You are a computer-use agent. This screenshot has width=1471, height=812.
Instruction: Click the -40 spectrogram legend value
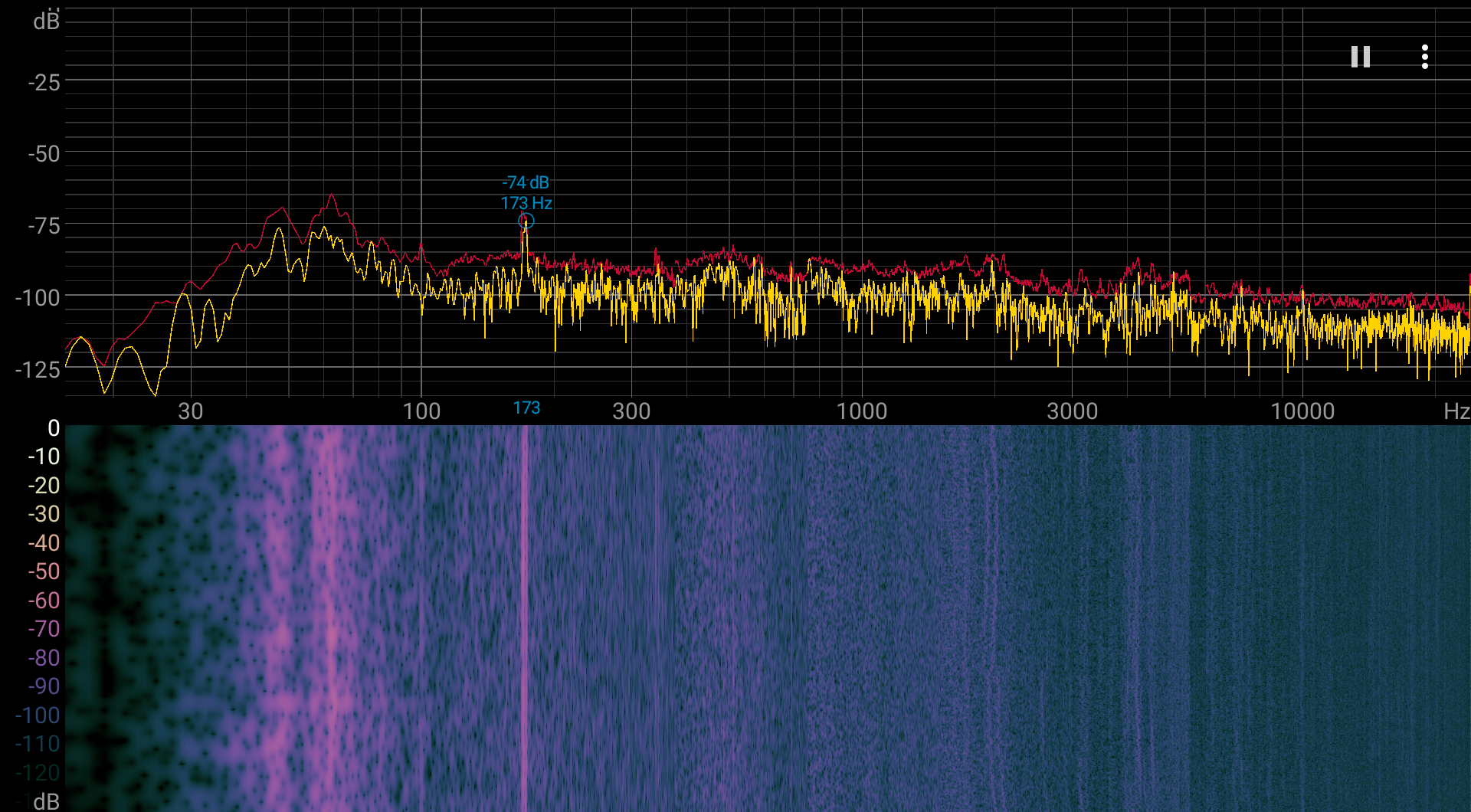tap(44, 543)
